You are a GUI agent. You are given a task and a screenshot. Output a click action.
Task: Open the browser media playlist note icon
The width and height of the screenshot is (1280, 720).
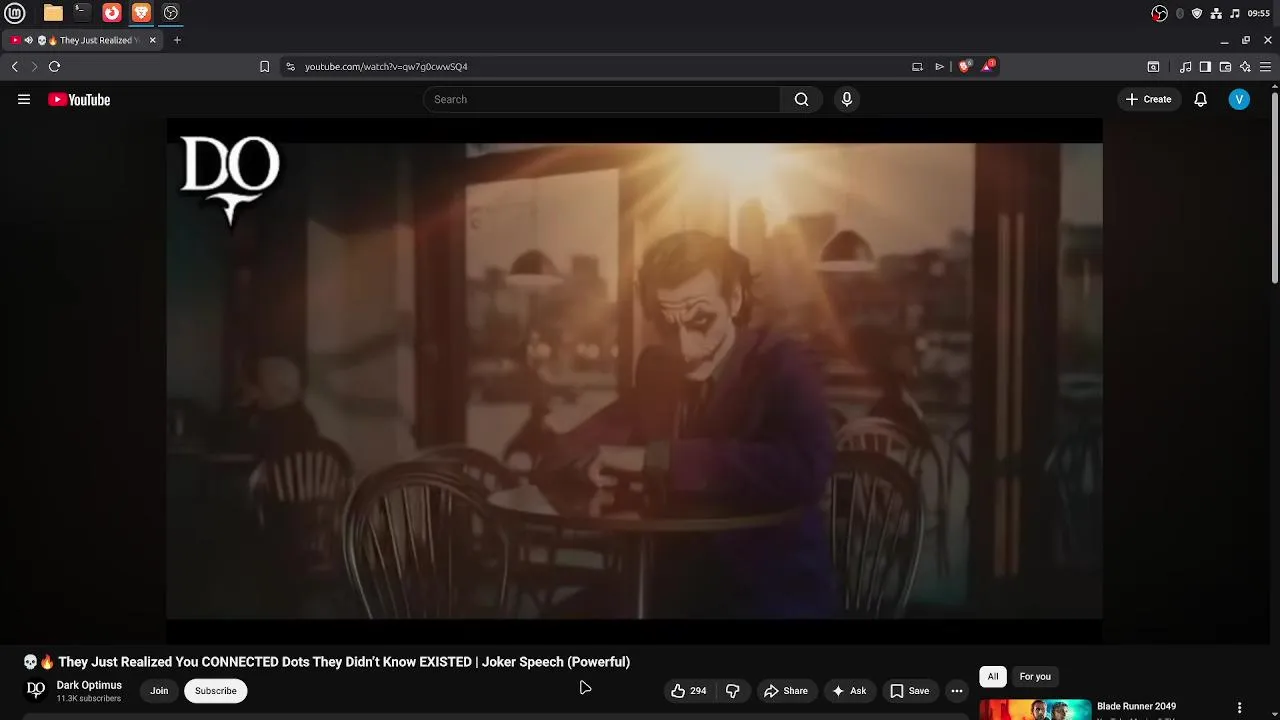point(1185,67)
